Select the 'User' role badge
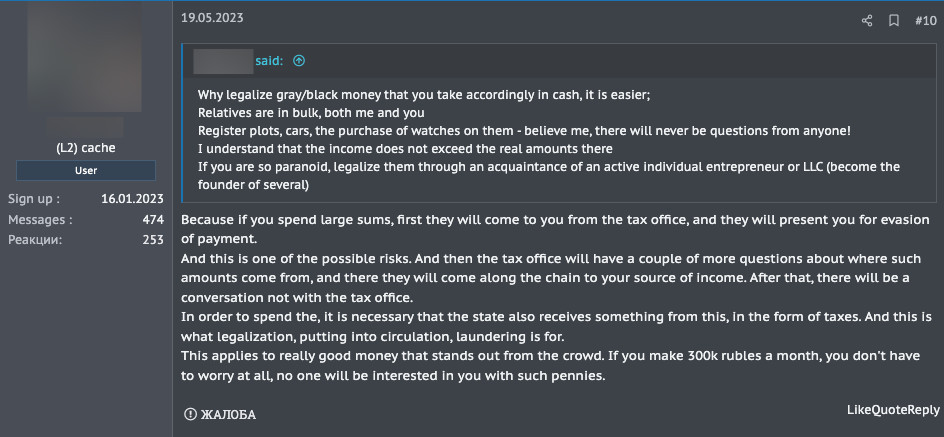 point(86,170)
